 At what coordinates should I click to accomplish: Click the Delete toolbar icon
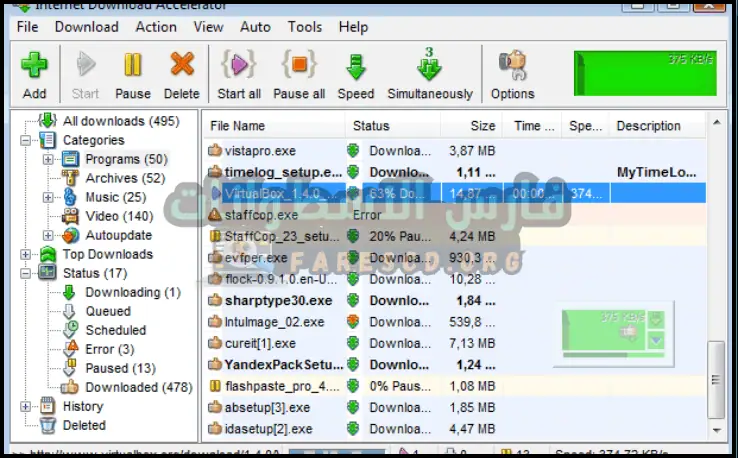(x=181, y=68)
